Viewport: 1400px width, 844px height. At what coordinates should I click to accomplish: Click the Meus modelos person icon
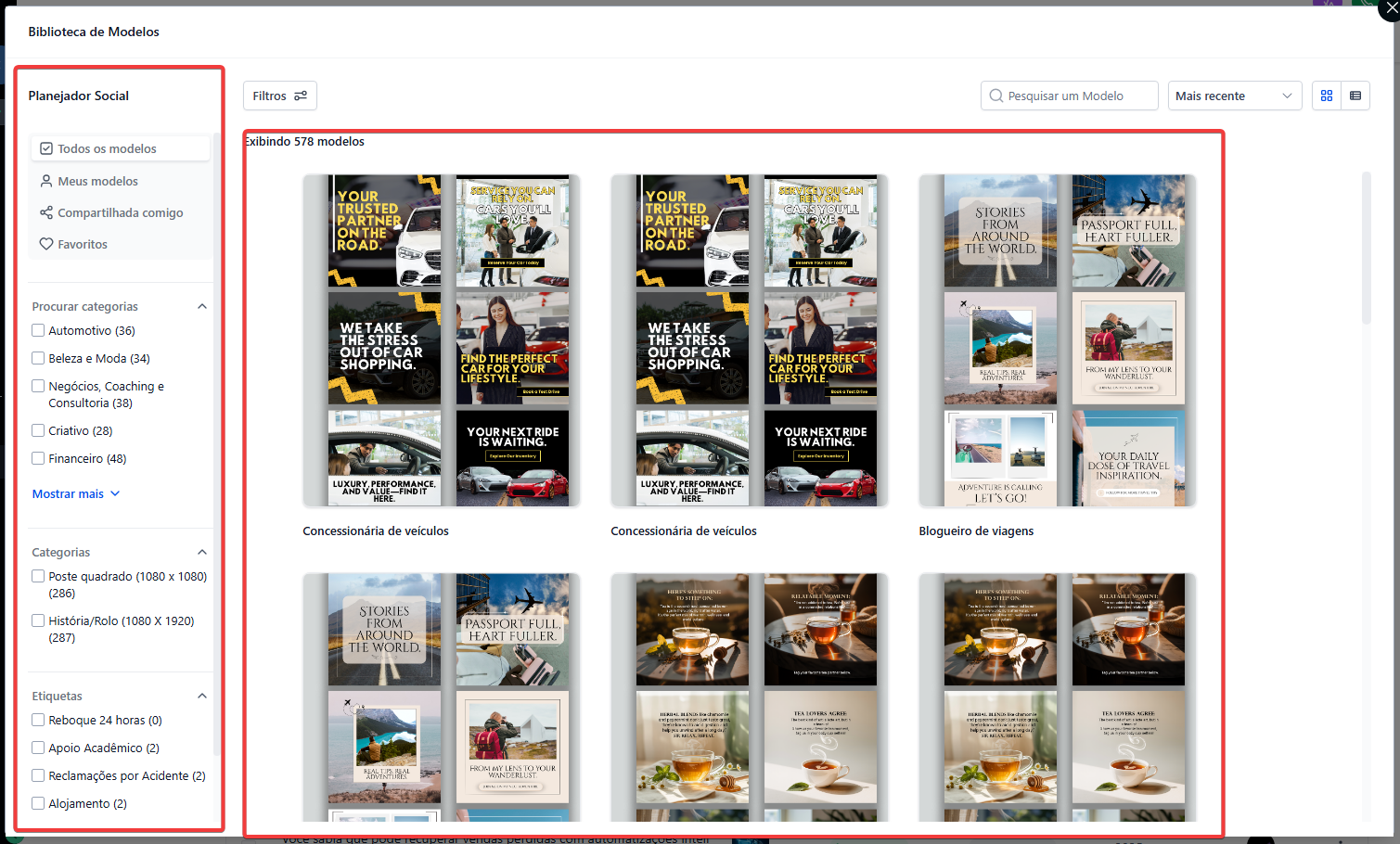pos(46,181)
